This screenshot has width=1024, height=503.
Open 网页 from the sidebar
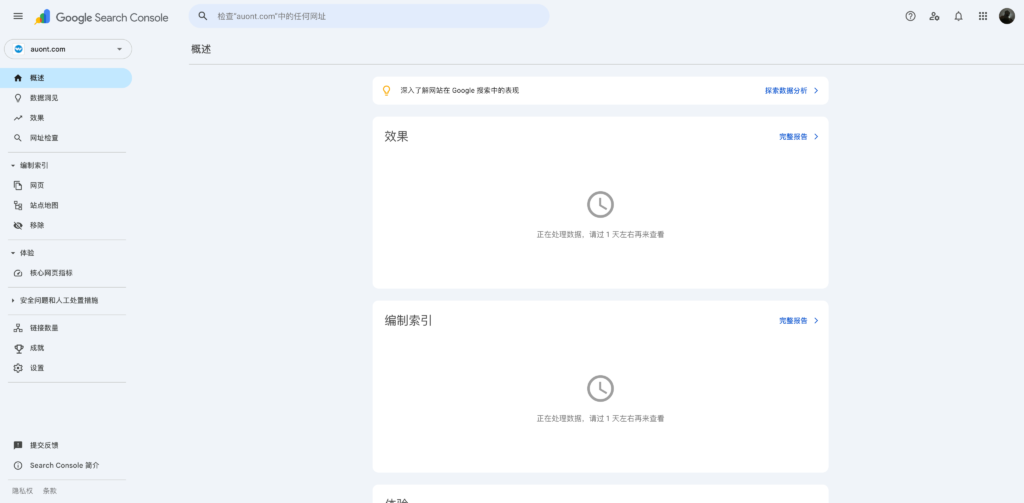pos(66,186)
